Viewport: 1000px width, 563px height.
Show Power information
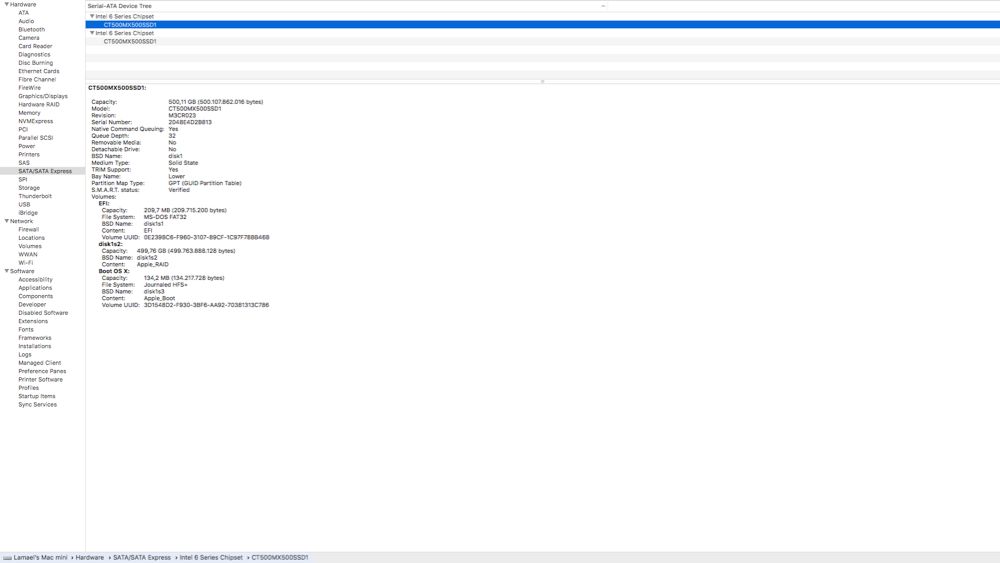(27, 145)
